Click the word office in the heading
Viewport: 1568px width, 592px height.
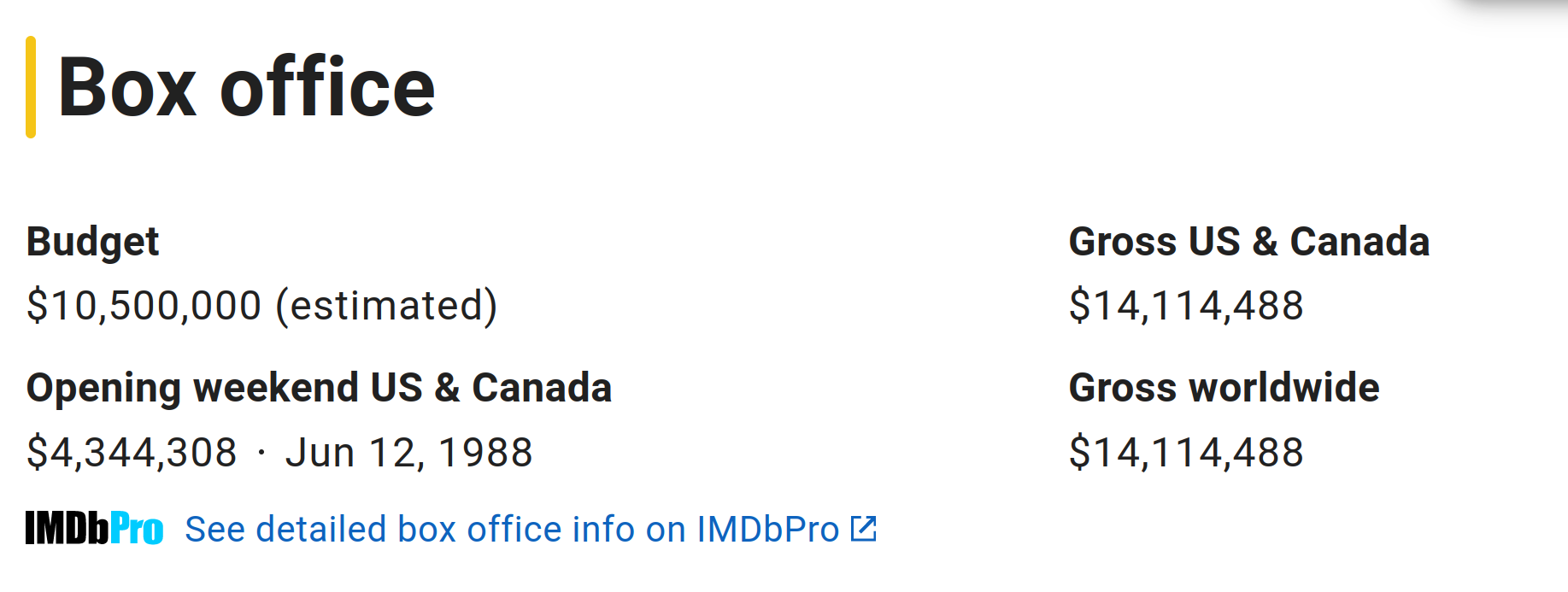(x=327, y=87)
